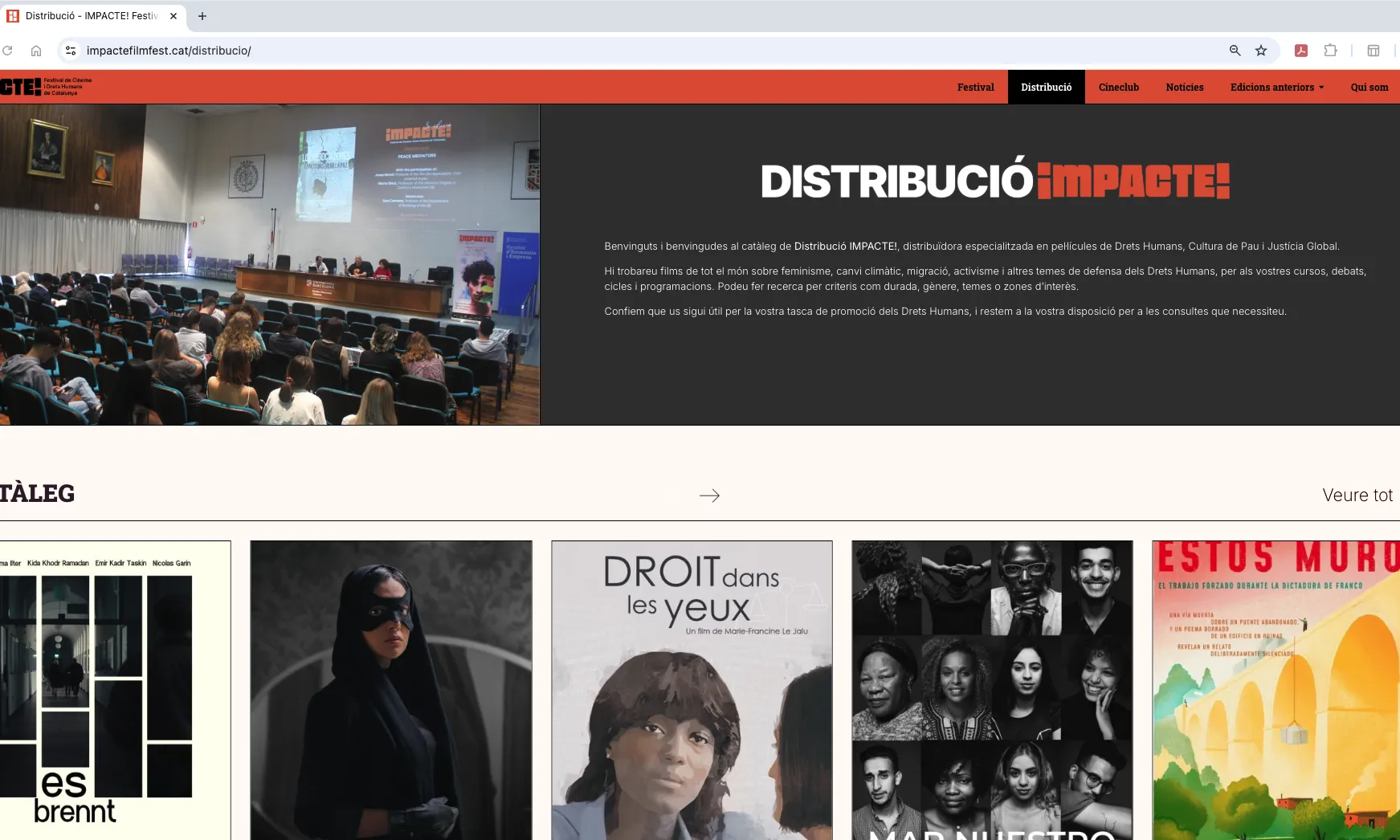This screenshot has width=1400, height=840.
Task: Open the 'Droit dans les yeux' poster
Action: tap(692, 691)
